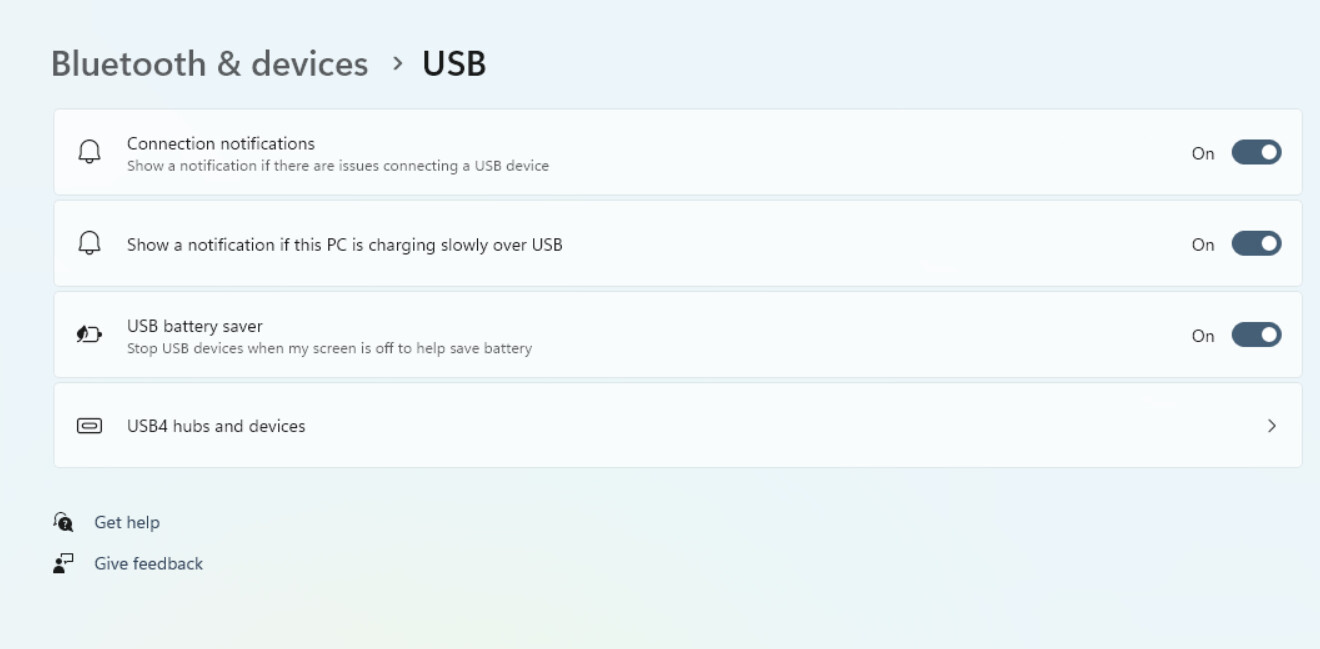The width and height of the screenshot is (1320, 649).
Task: Go back to the Bluetooth & devices breadcrumb
Action: coord(210,64)
